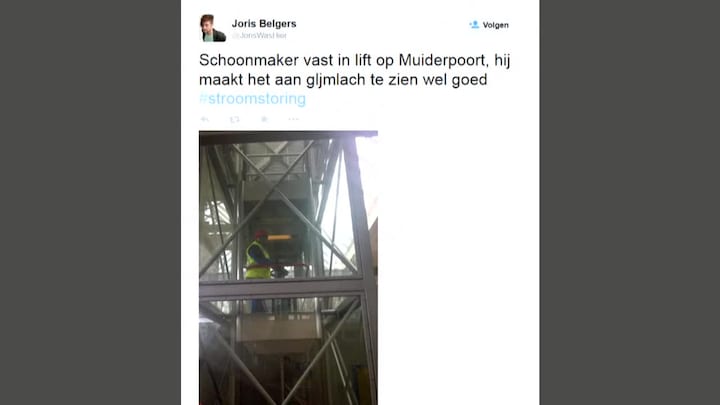Dismiss overlay via dark backdrop on left
Viewport: 720px width, 405px height.
click(90, 202)
